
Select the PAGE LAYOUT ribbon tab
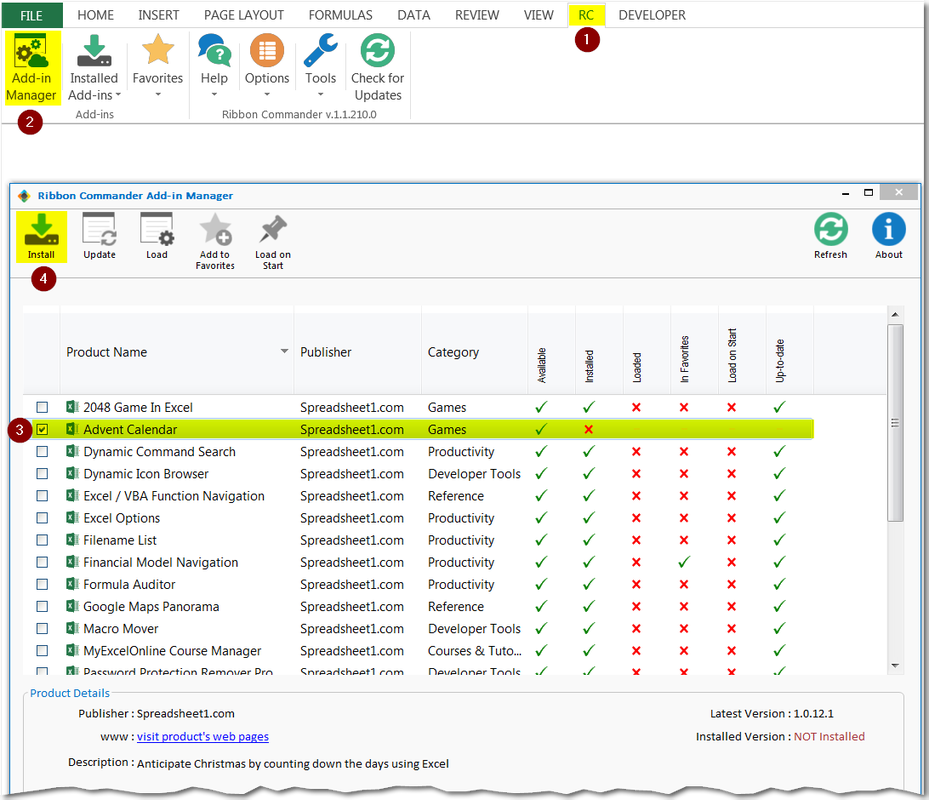244,15
